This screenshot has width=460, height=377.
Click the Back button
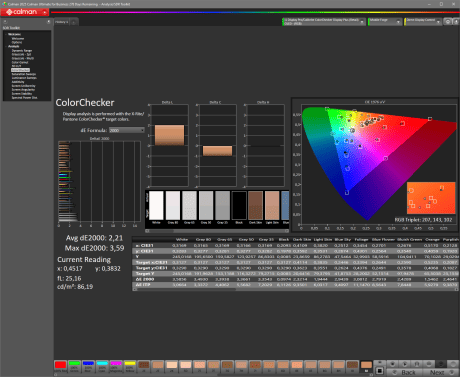405,372
